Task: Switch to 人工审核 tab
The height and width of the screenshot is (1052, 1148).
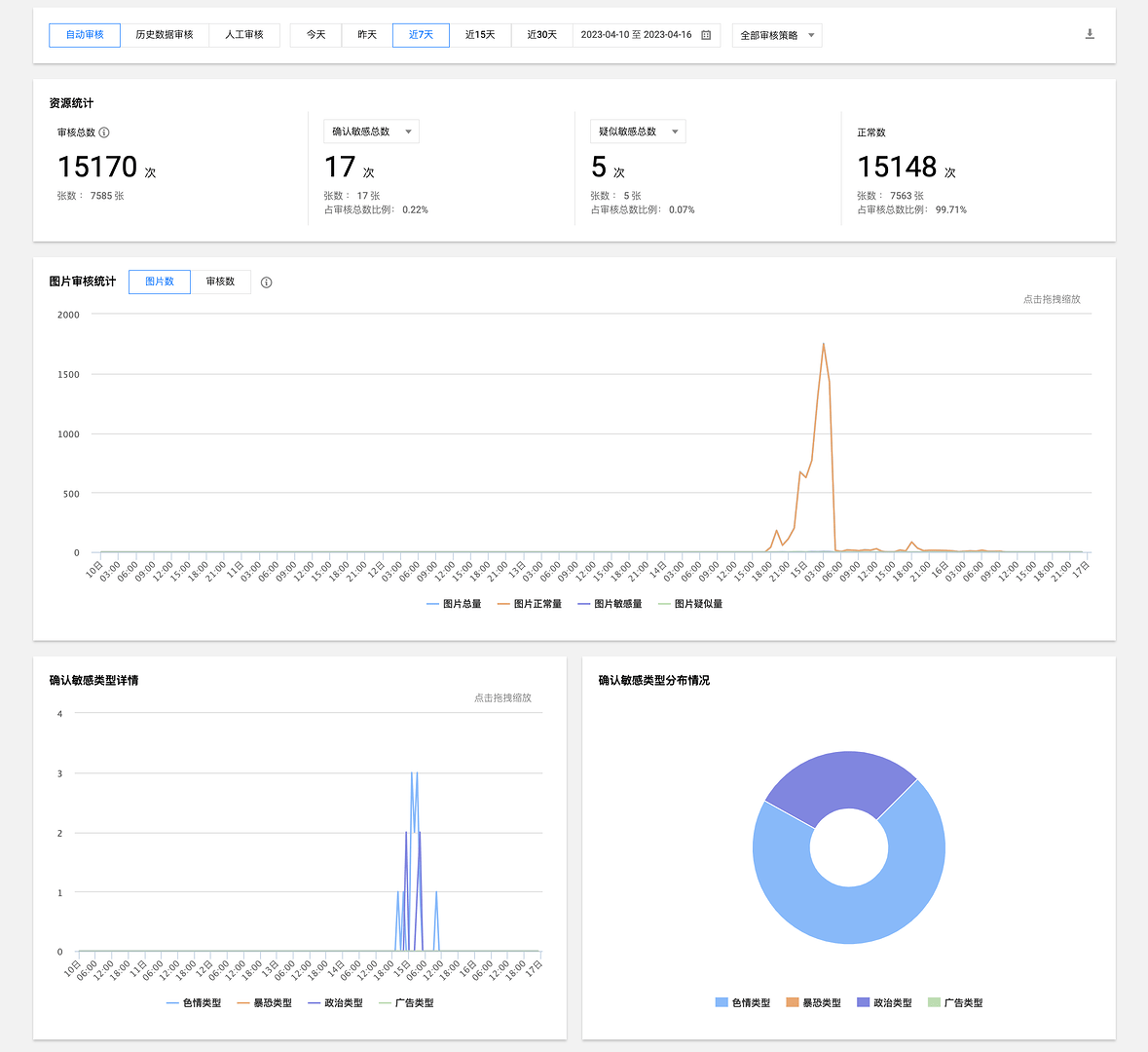Action: pos(244,35)
